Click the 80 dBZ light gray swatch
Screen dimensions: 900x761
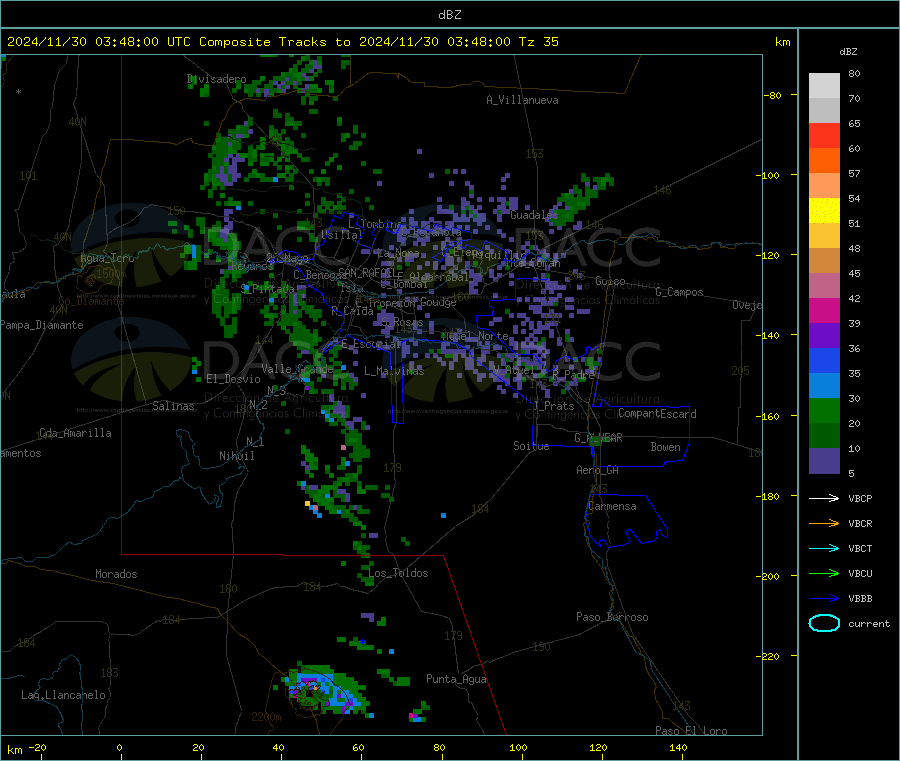point(824,86)
